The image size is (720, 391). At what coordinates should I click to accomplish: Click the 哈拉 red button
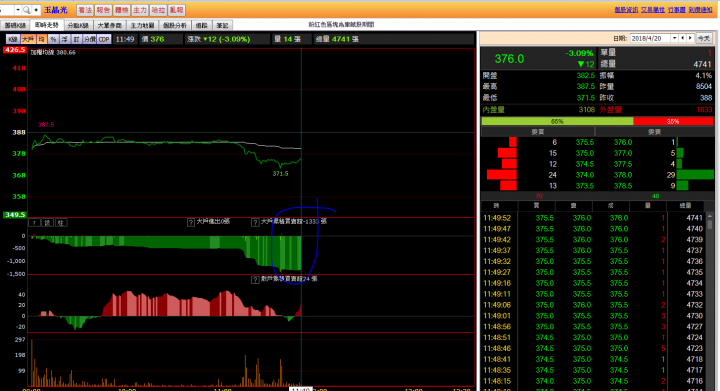click(x=158, y=10)
